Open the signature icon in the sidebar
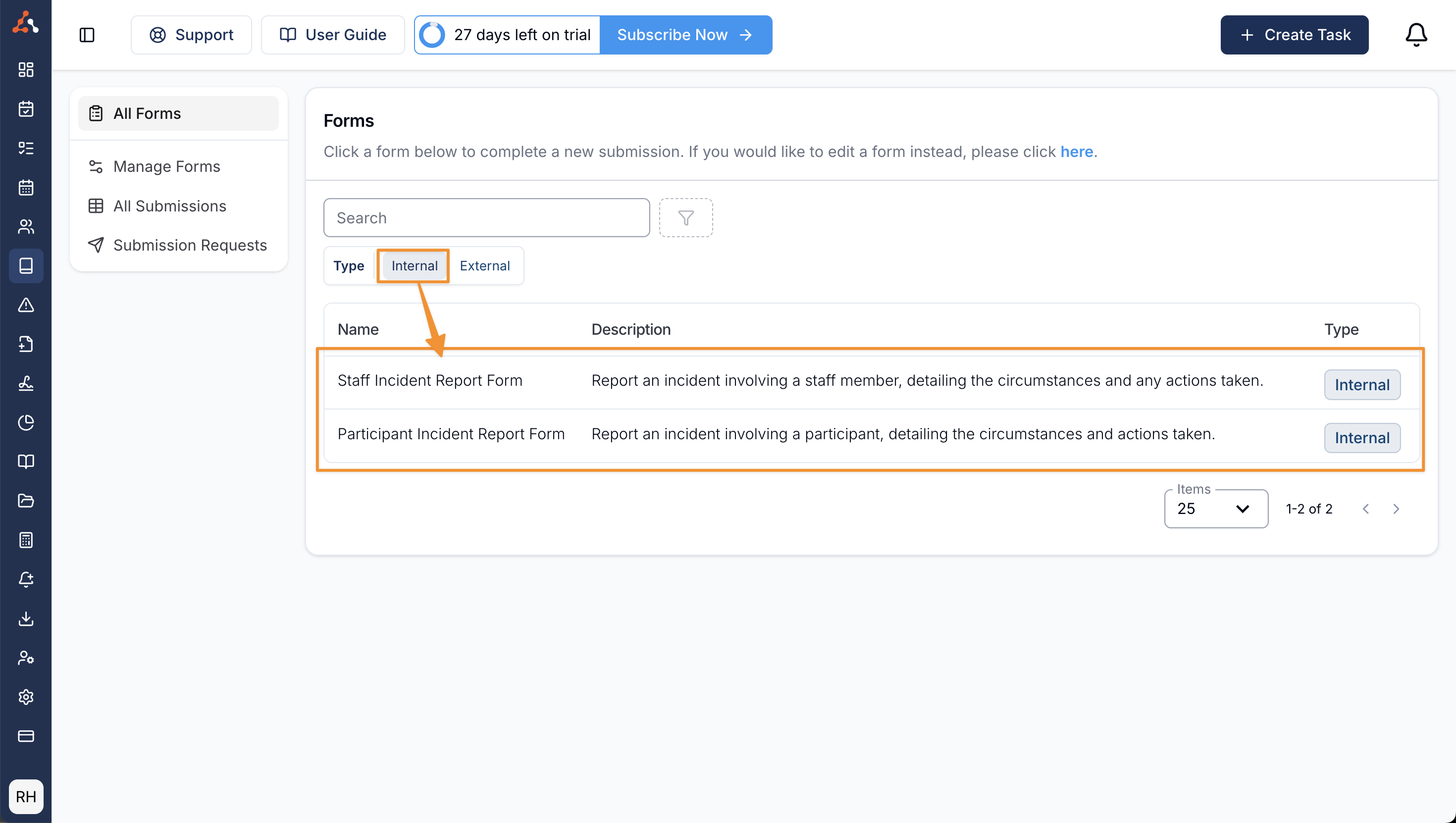This screenshot has height=823, width=1456. click(26, 384)
